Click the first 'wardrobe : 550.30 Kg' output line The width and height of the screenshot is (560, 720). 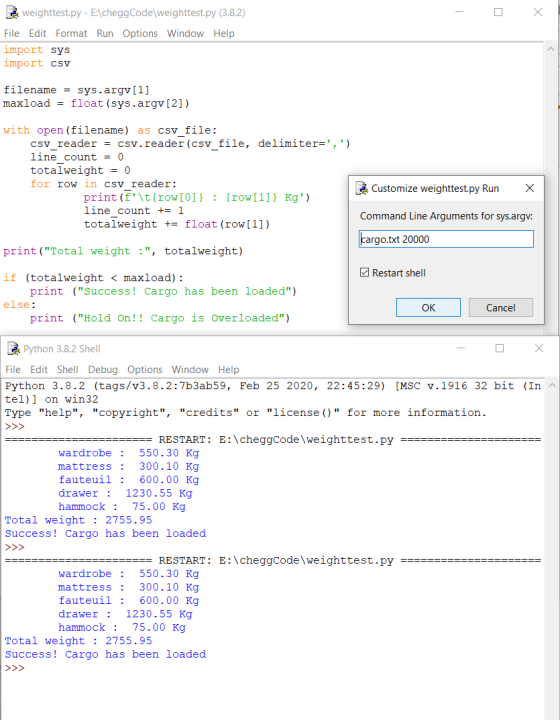click(129, 453)
